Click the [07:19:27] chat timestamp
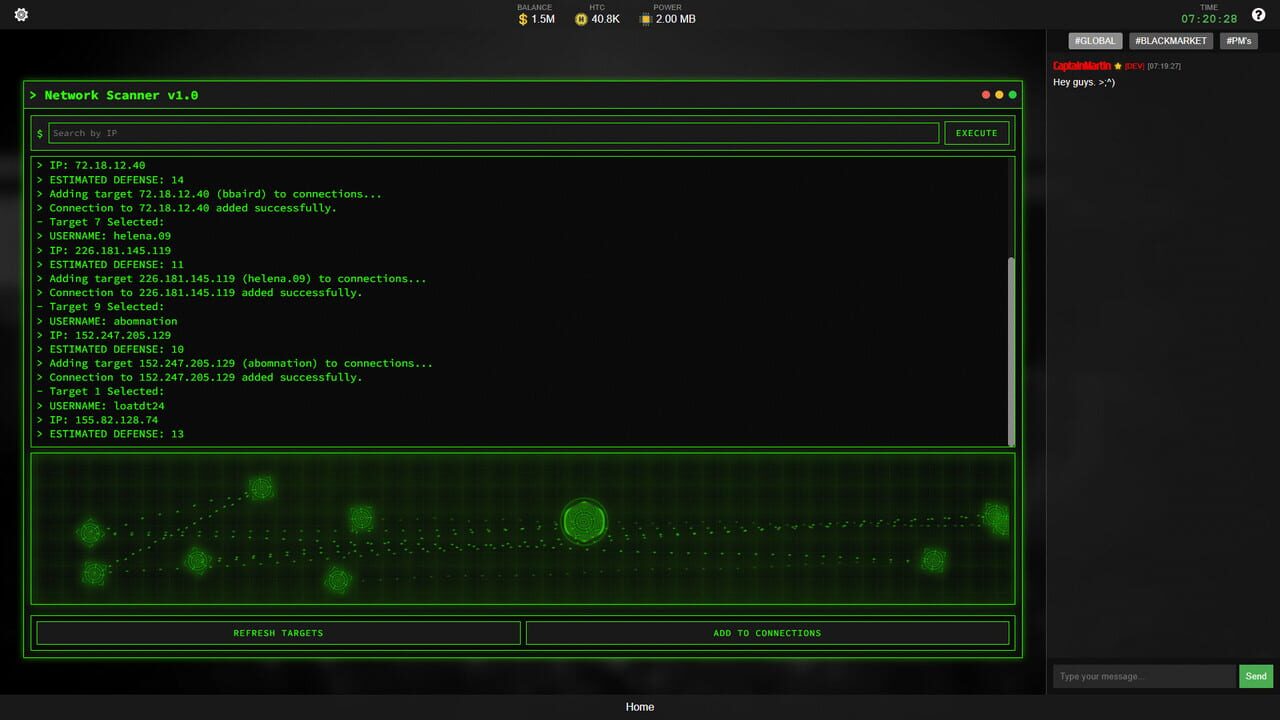 click(1164, 66)
